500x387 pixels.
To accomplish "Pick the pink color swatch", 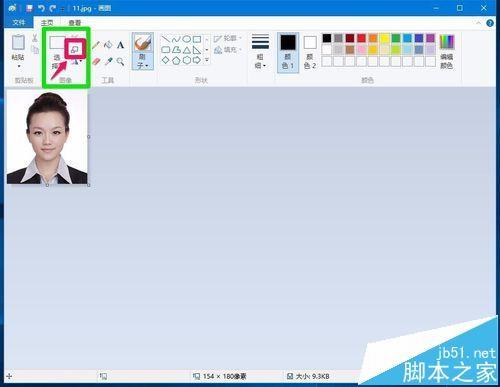I will point(361,50).
